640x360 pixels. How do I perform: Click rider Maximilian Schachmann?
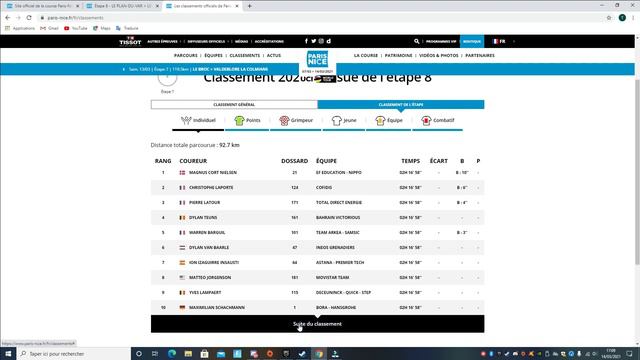click(217, 307)
